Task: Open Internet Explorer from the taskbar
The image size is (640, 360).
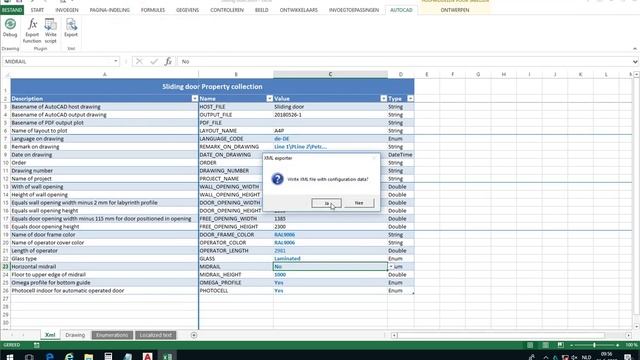Action: [x=69, y=356]
